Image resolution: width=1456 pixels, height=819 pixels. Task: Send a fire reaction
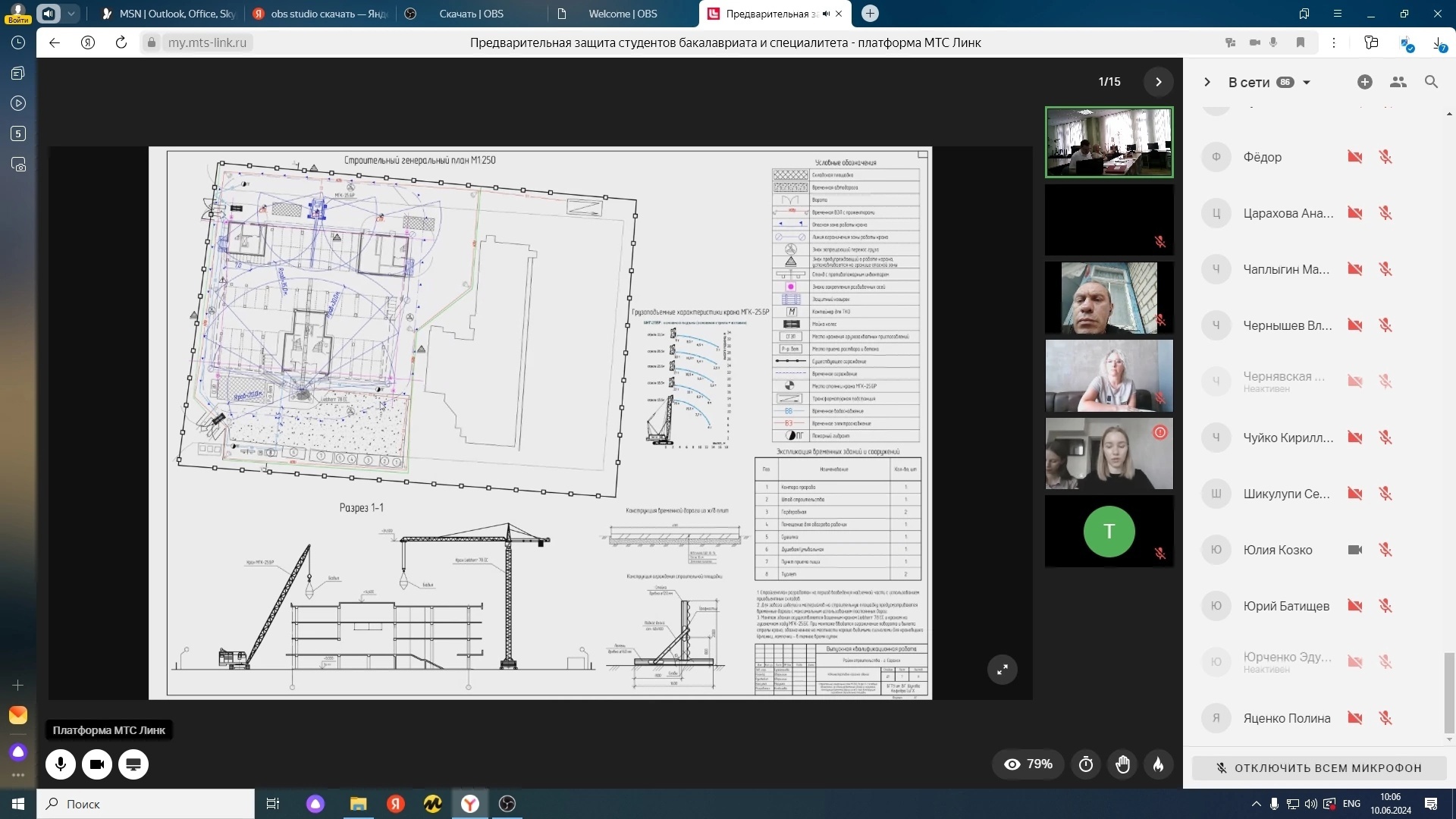(1158, 764)
